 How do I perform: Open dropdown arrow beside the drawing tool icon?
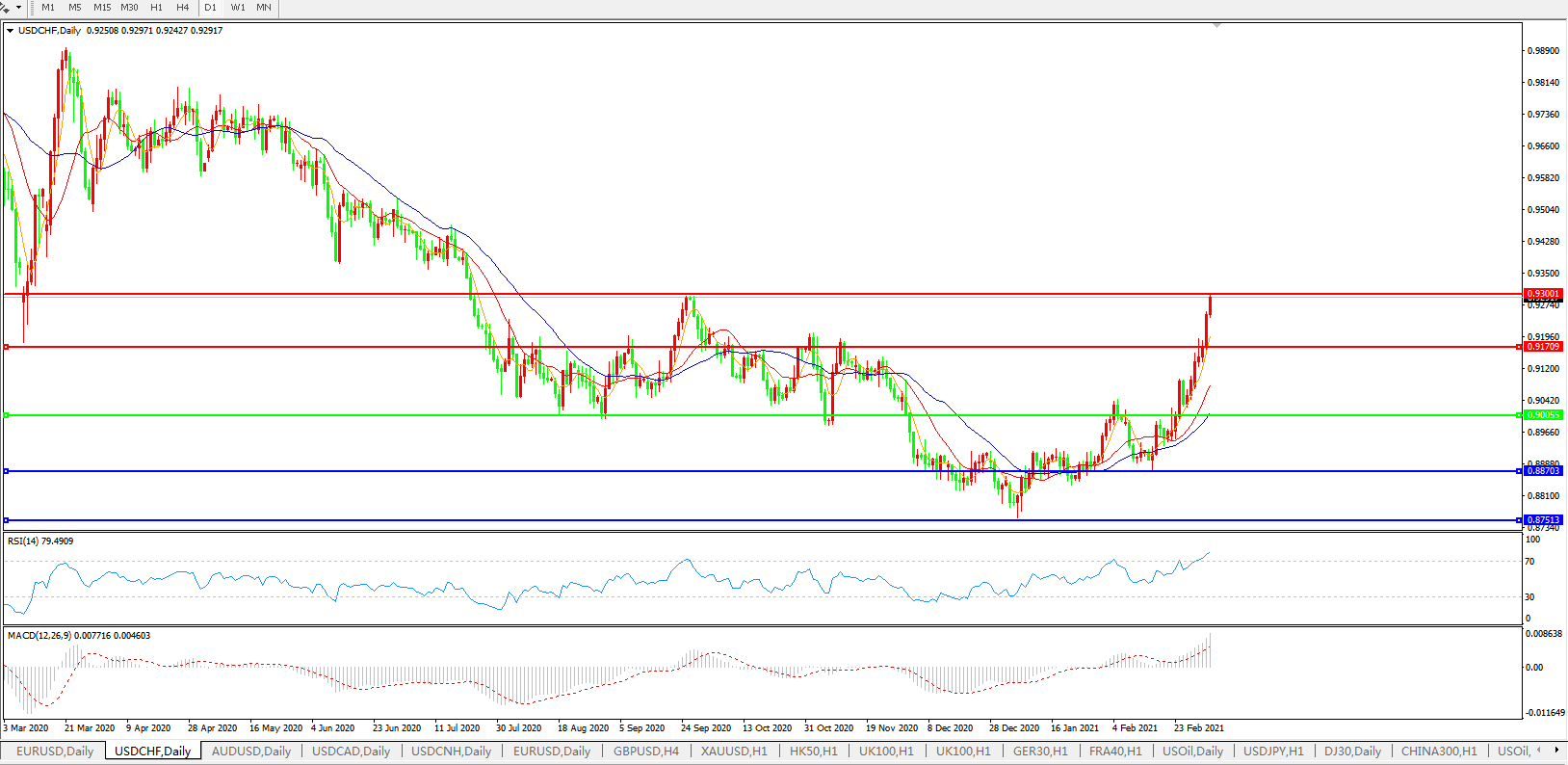tap(18, 8)
